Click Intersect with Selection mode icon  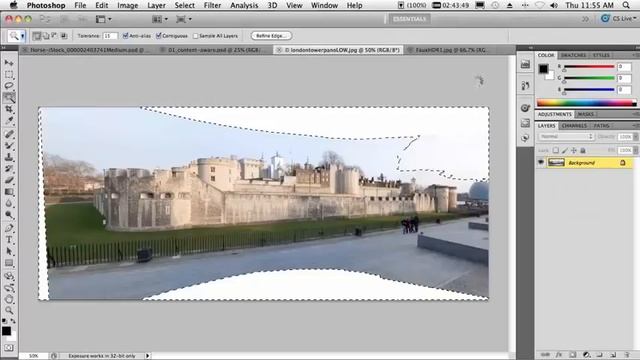pos(64,36)
